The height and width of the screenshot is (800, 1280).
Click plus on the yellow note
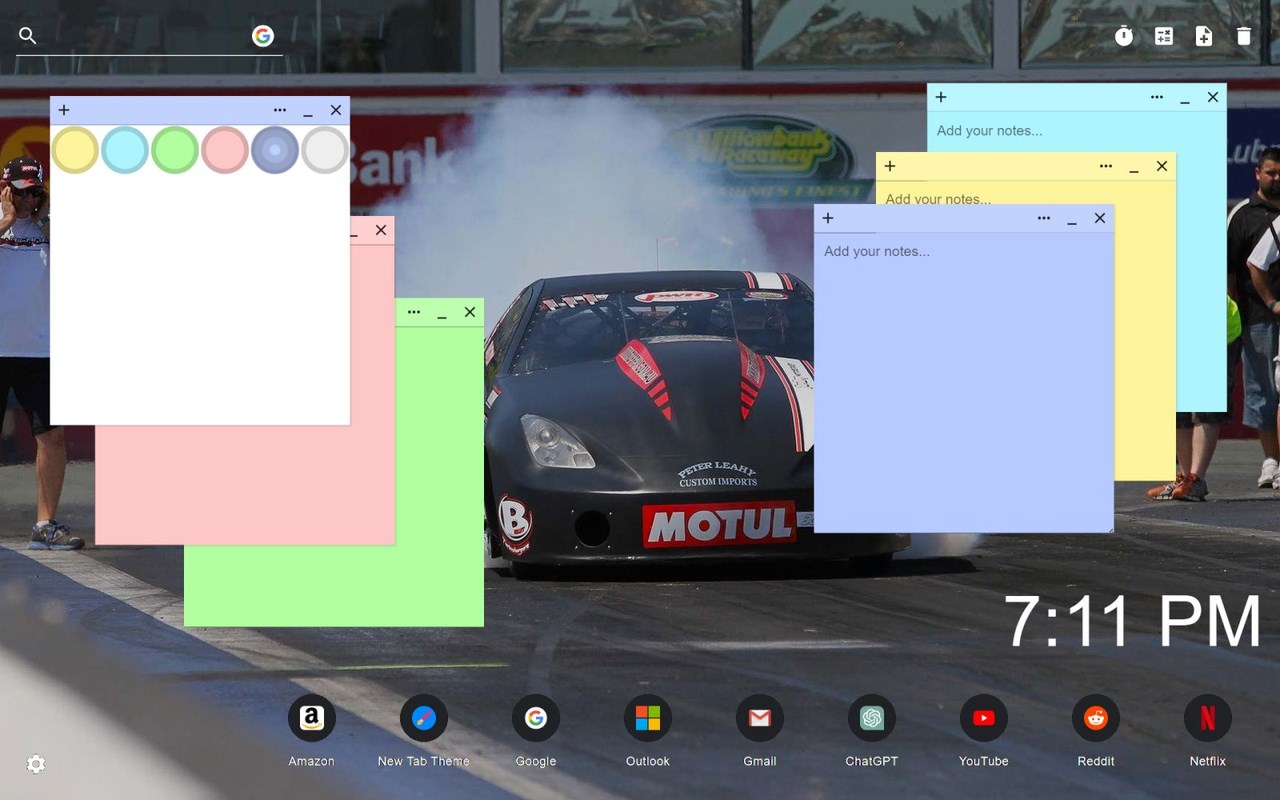tap(890, 166)
